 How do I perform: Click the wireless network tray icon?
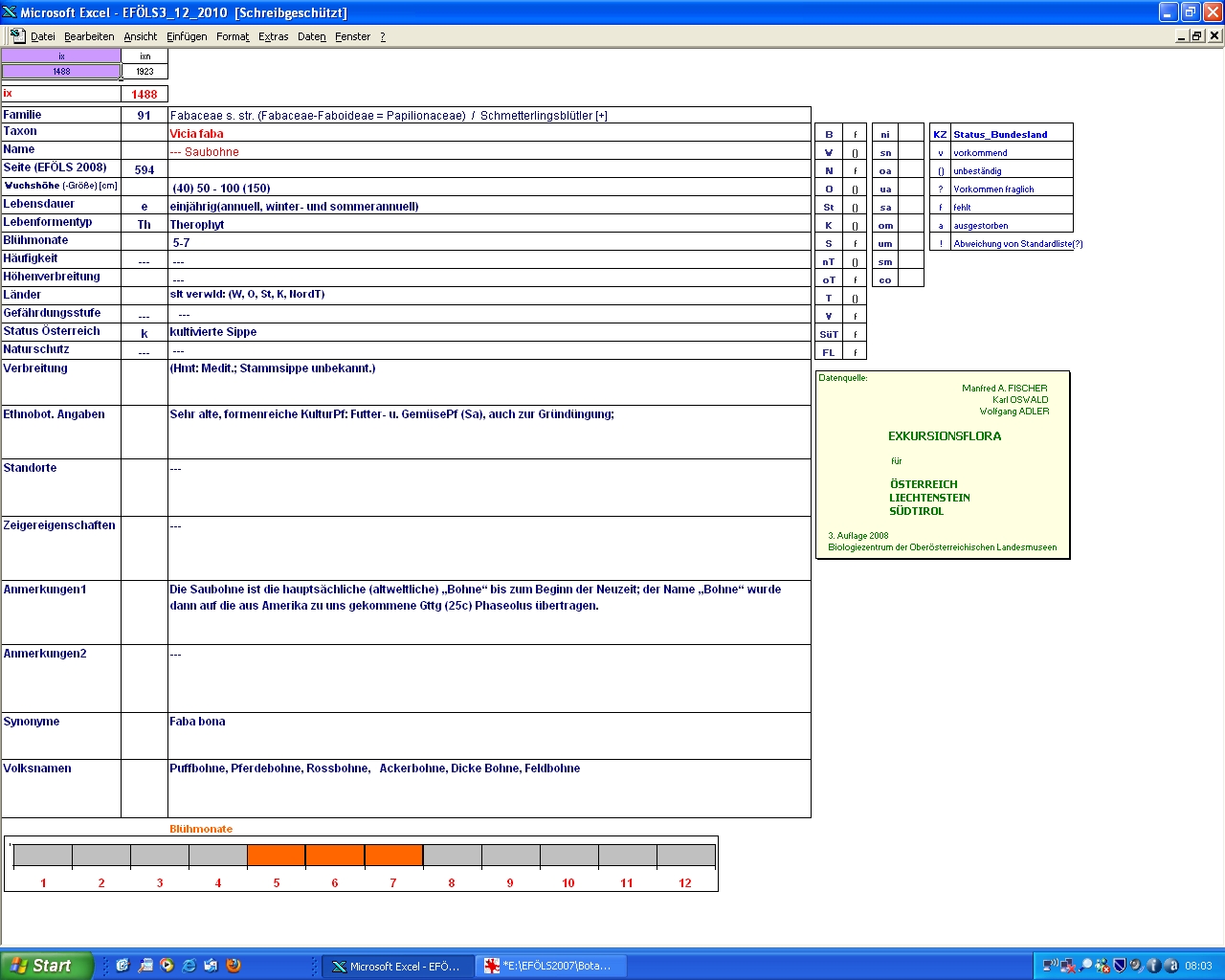1050,966
